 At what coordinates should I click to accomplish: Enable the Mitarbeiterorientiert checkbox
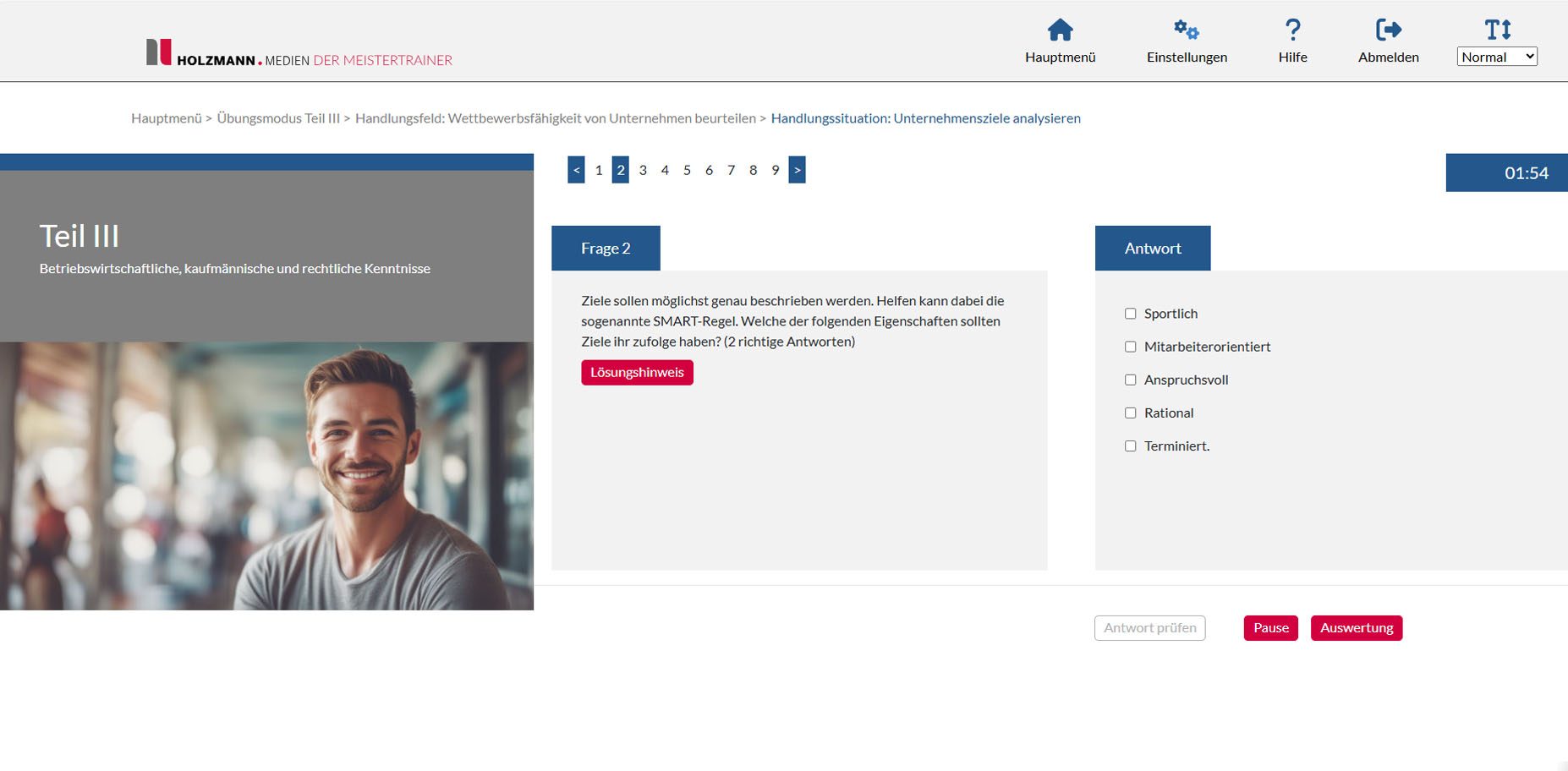pyautogui.click(x=1130, y=347)
